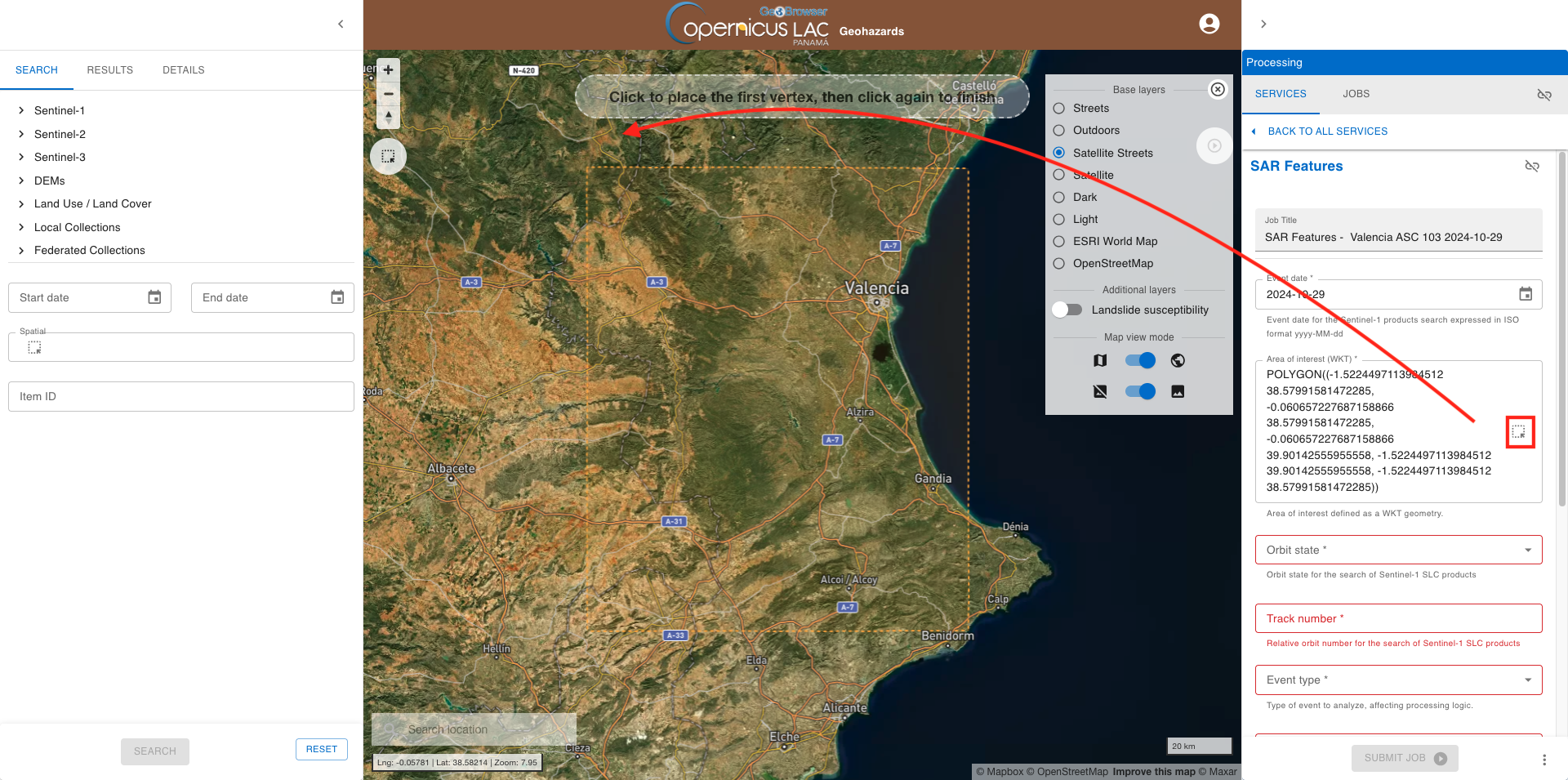The image size is (1568, 780).
Task: Enable the Landslide susceptibility layer
Action: point(1067,310)
